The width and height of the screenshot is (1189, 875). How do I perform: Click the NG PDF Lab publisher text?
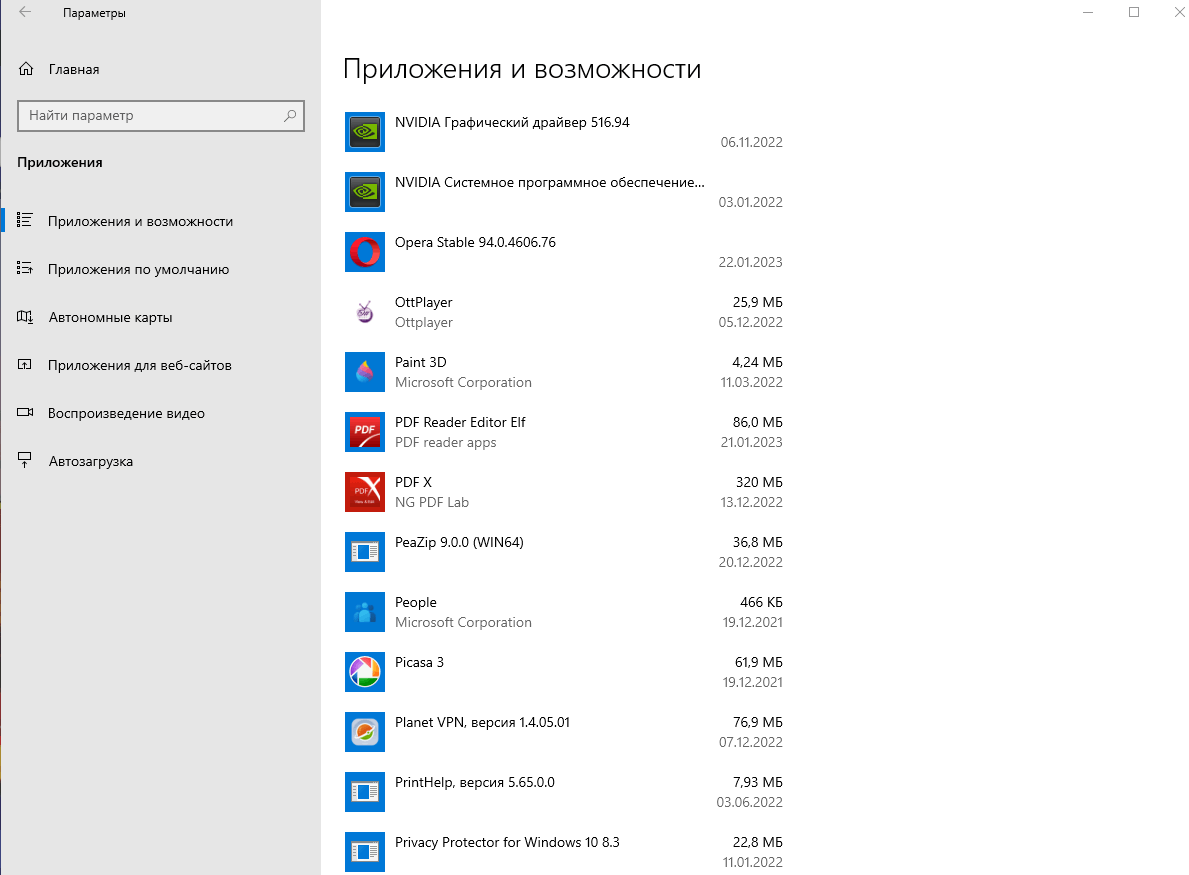point(432,502)
